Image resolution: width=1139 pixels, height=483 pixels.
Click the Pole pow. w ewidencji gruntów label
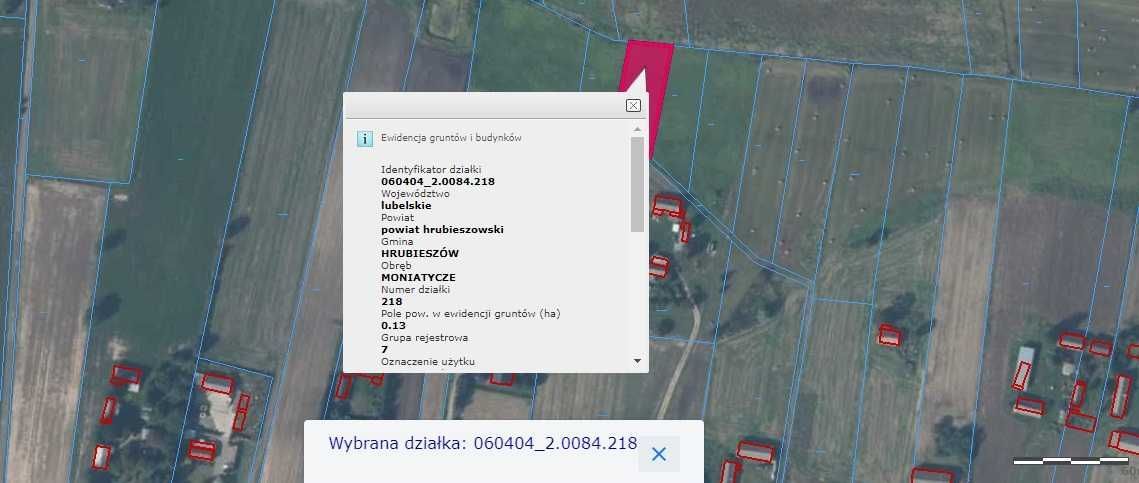point(471,313)
